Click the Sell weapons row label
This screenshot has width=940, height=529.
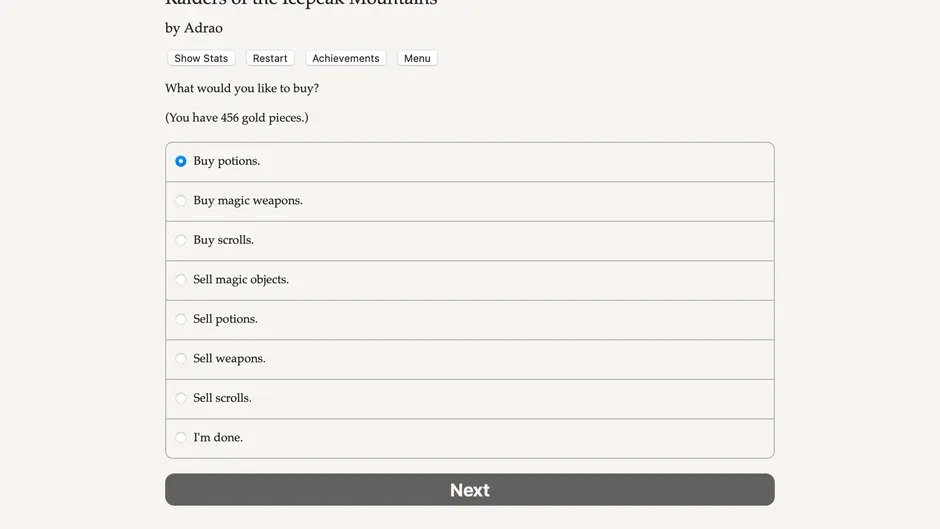(229, 359)
